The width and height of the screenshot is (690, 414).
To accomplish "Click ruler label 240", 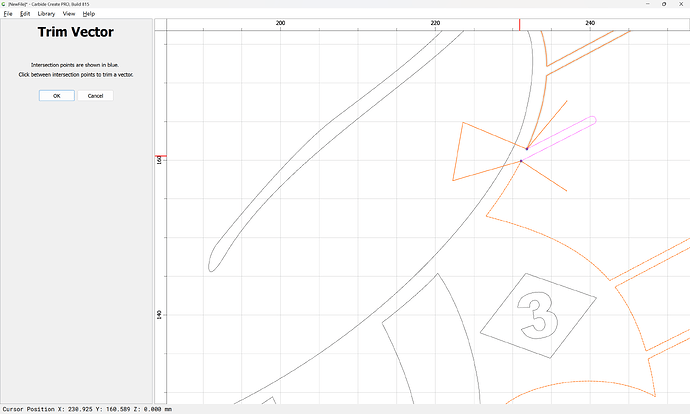I will [590, 23].
